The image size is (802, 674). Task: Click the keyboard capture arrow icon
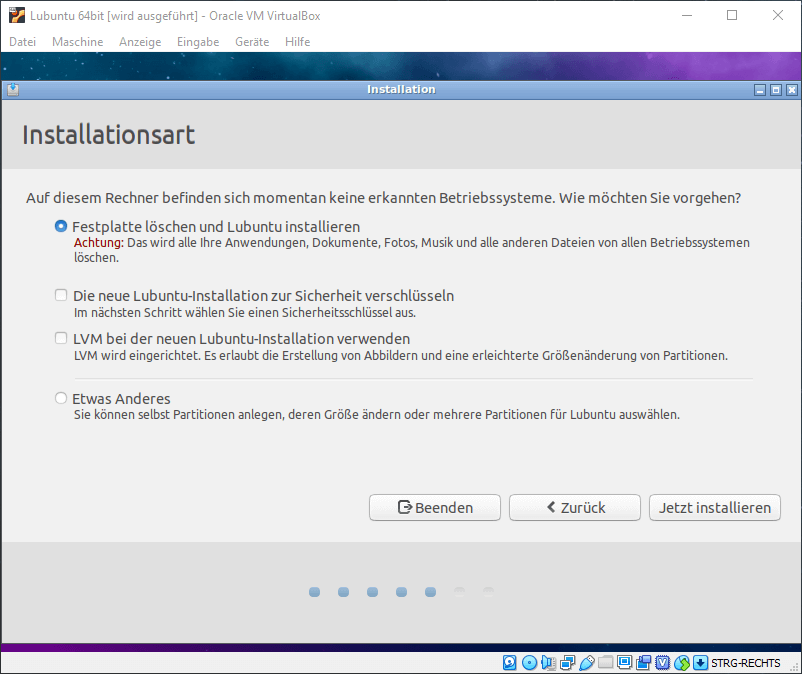(x=700, y=663)
